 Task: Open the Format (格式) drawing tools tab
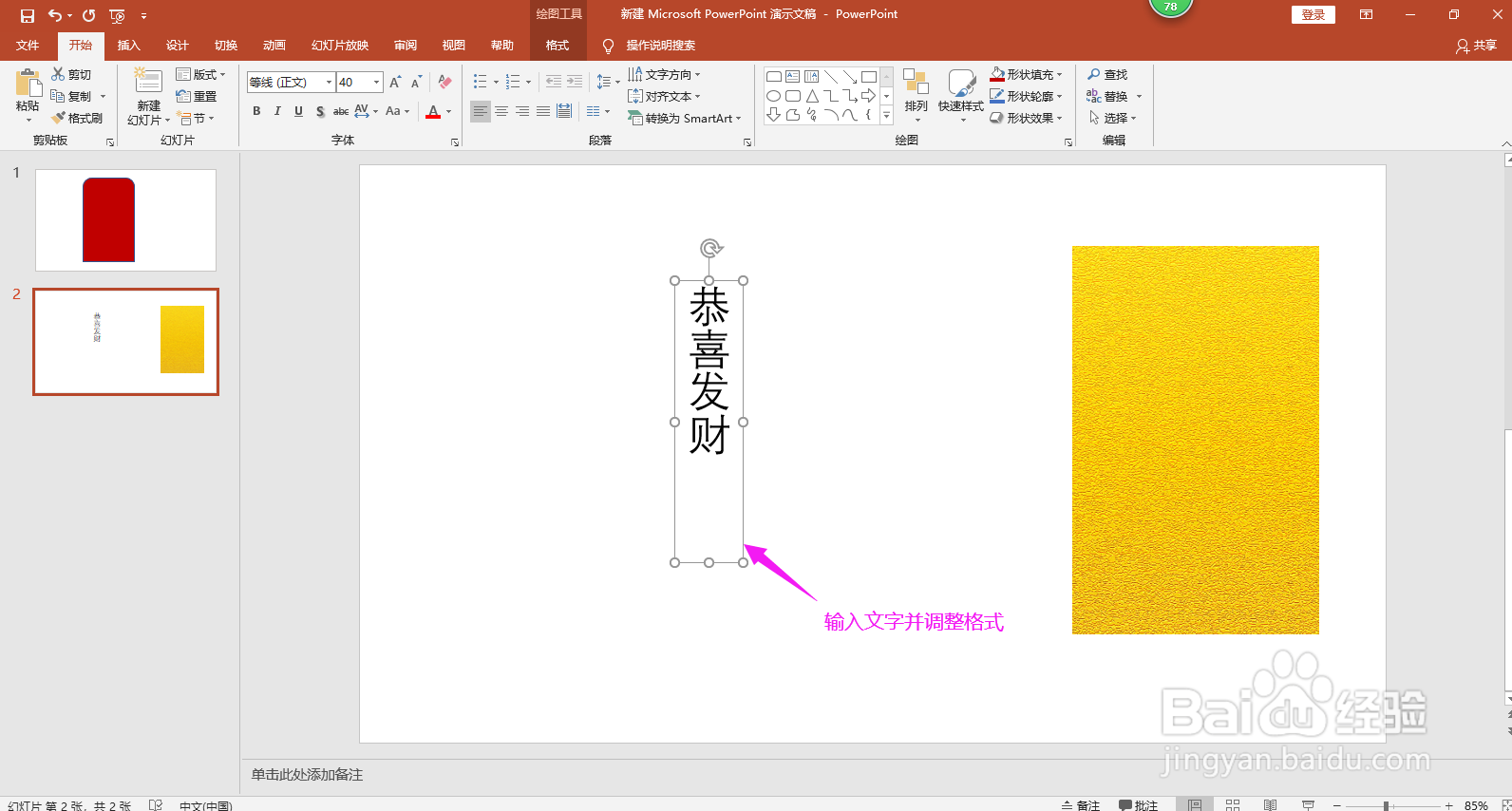coord(558,46)
